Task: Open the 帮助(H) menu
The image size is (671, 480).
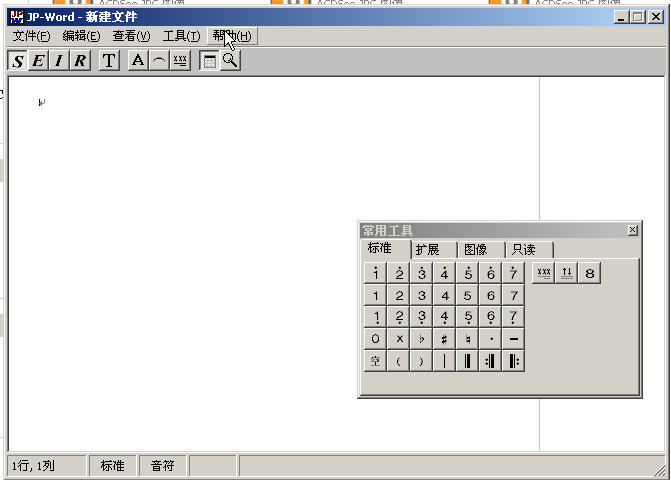Action: (232, 36)
